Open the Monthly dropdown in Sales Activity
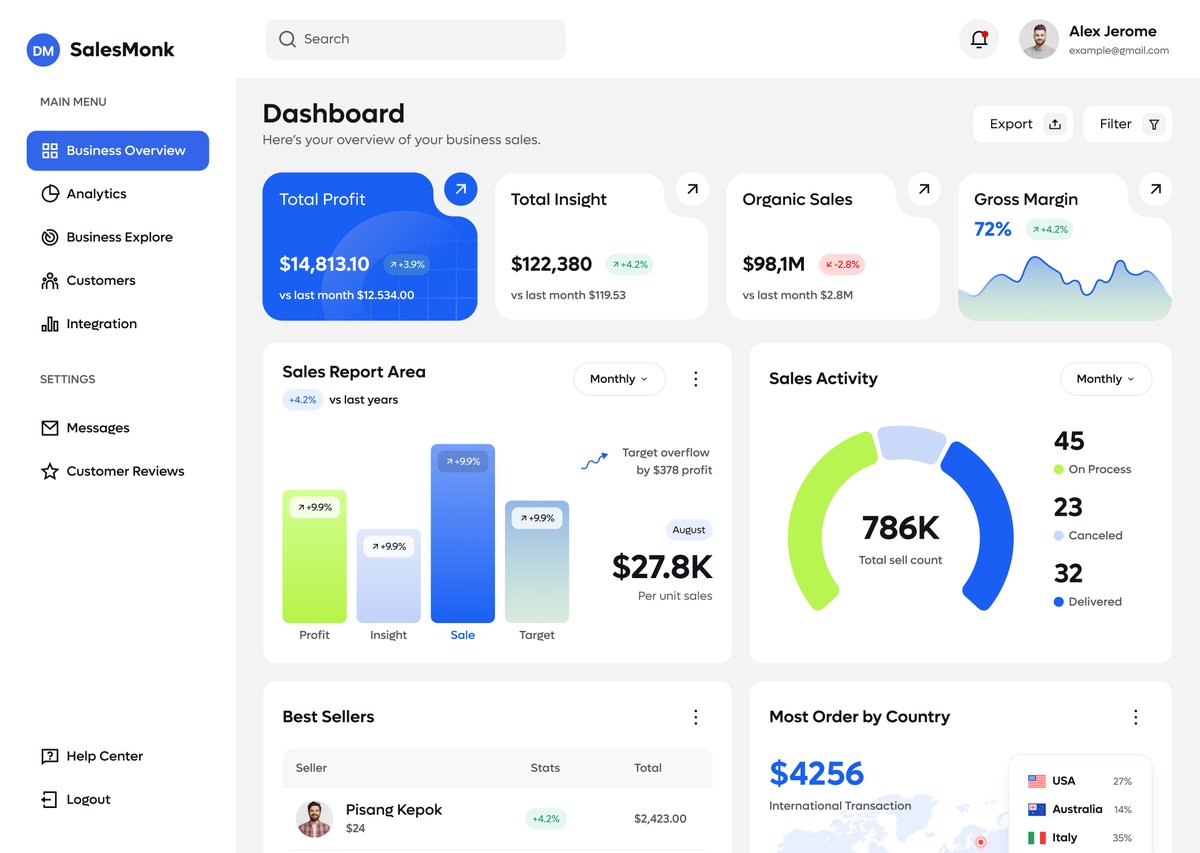 point(1105,379)
